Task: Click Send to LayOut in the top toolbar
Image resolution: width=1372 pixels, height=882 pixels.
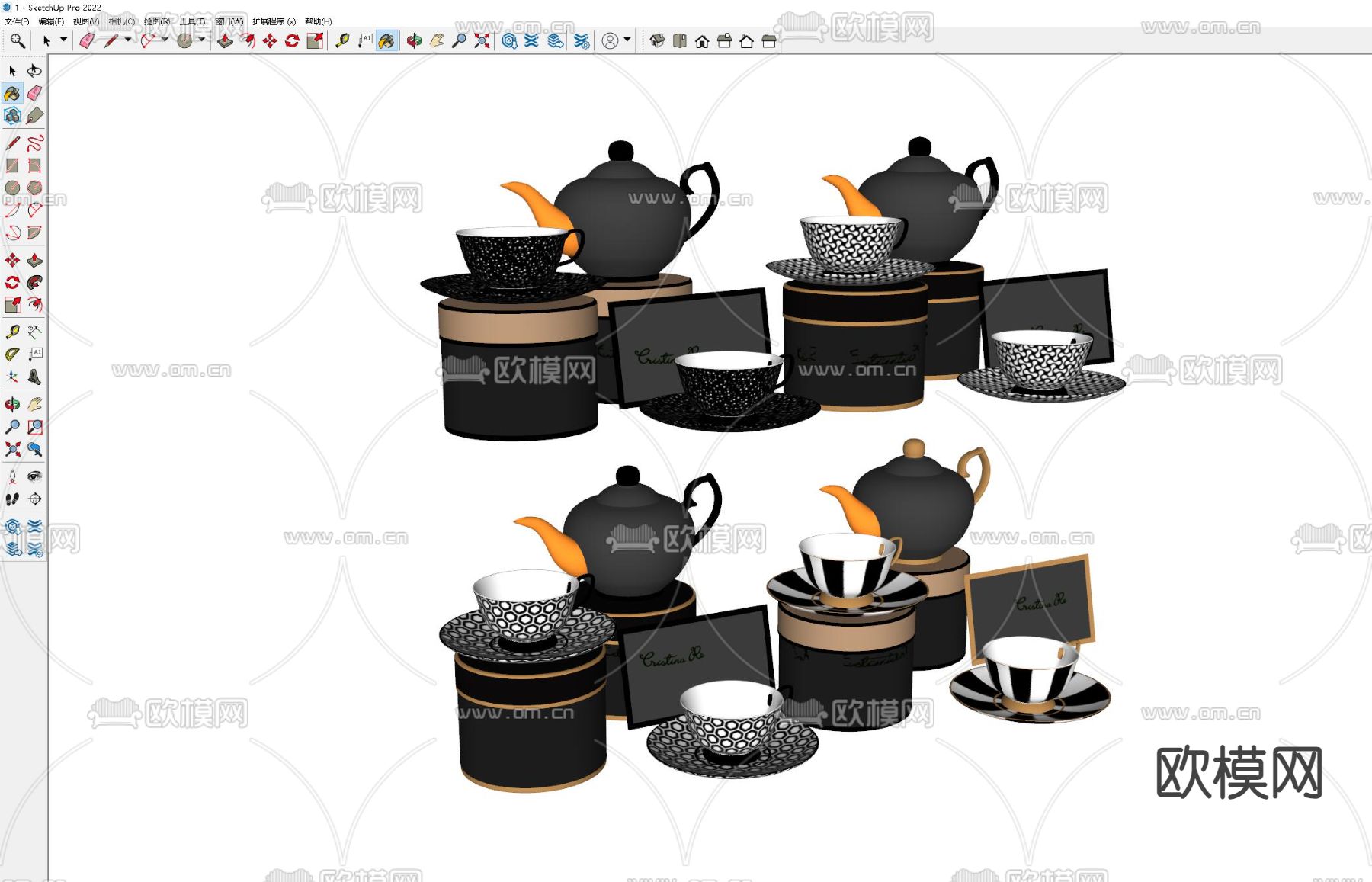Action: point(556,41)
